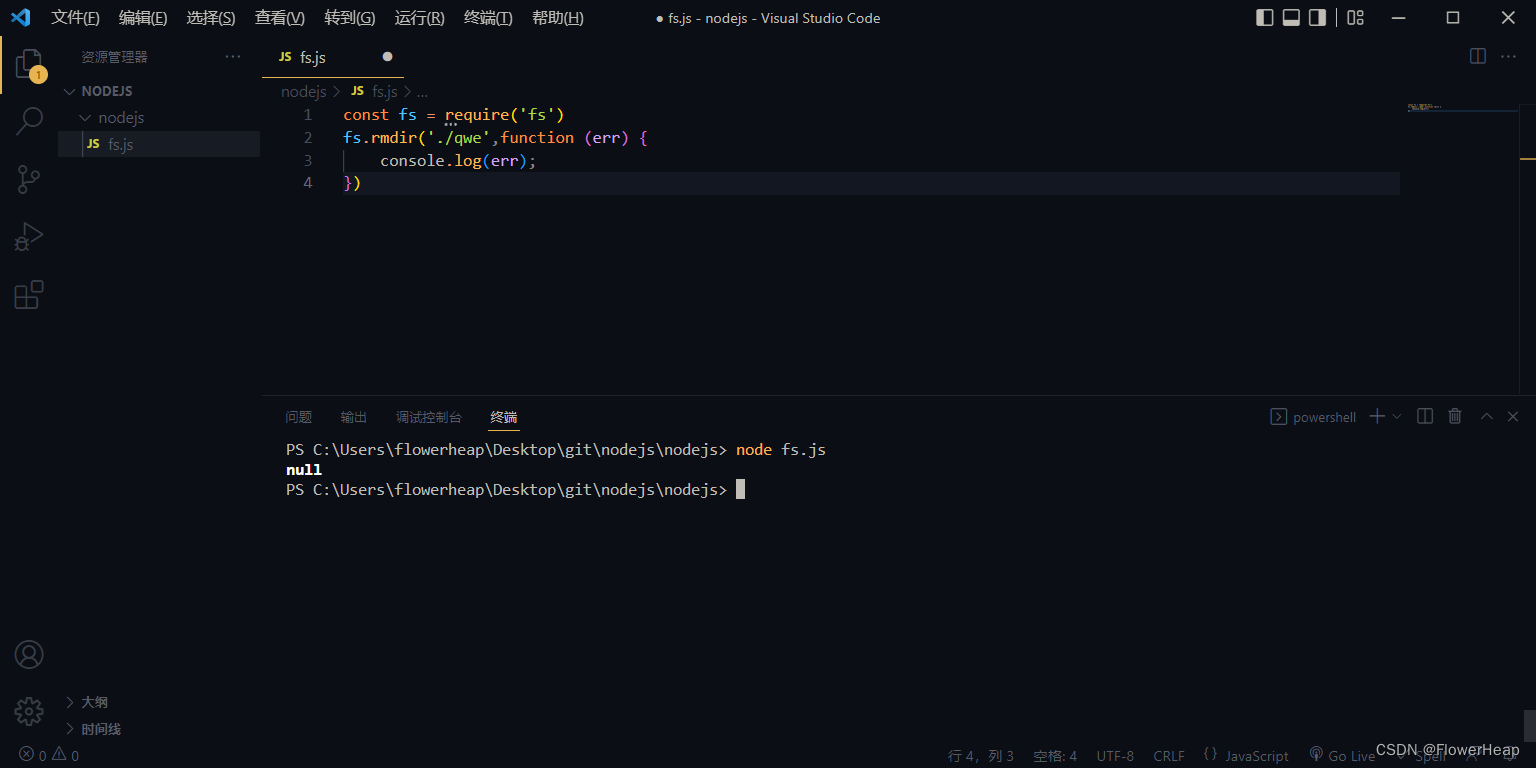Close the terminal panel
This screenshot has height=768, width=1536.
click(x=1513, y=416)
